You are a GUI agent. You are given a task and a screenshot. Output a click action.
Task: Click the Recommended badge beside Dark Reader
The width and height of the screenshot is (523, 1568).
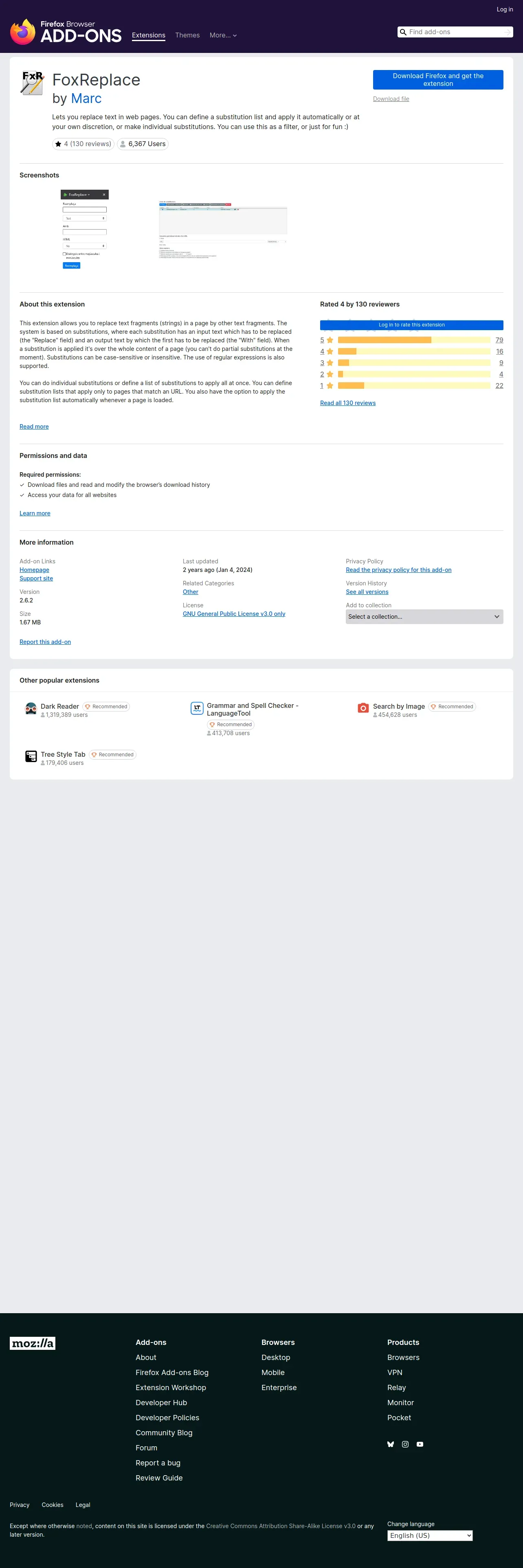coord(107,707)
